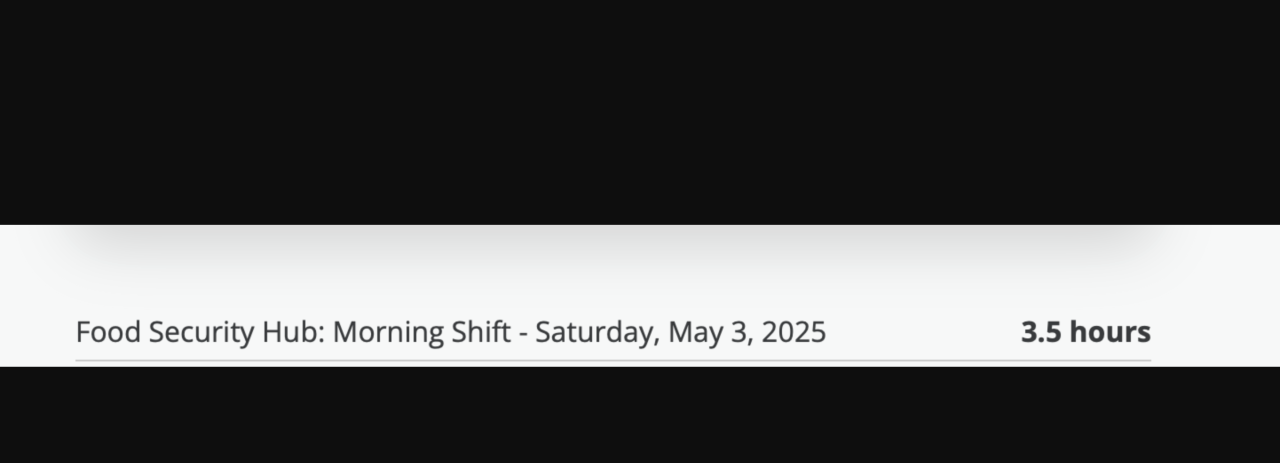
Task: Click the divider line under the shift row
Action: coord(613,360)
